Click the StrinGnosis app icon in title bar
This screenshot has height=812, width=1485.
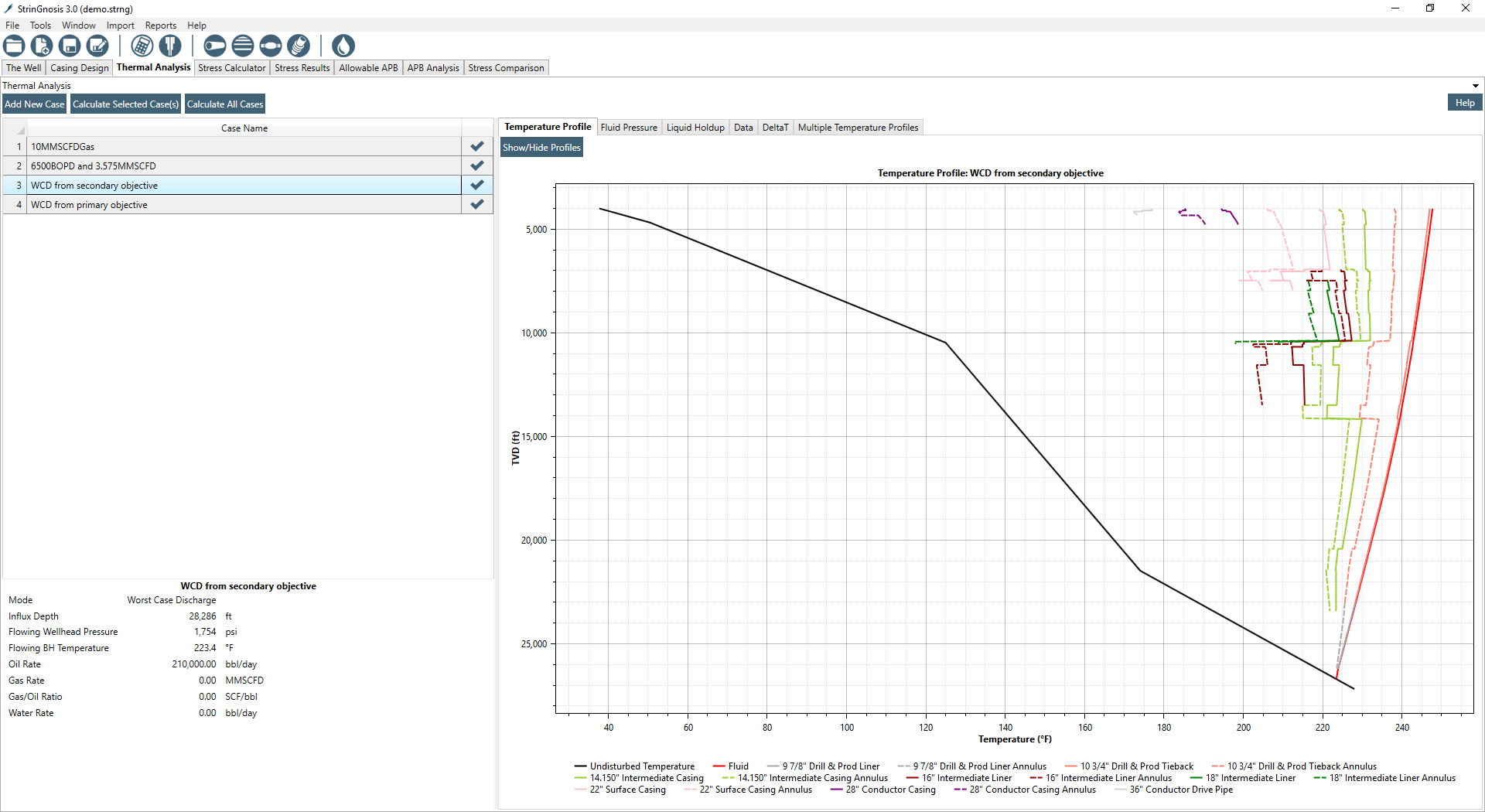[x=9, y=9]
